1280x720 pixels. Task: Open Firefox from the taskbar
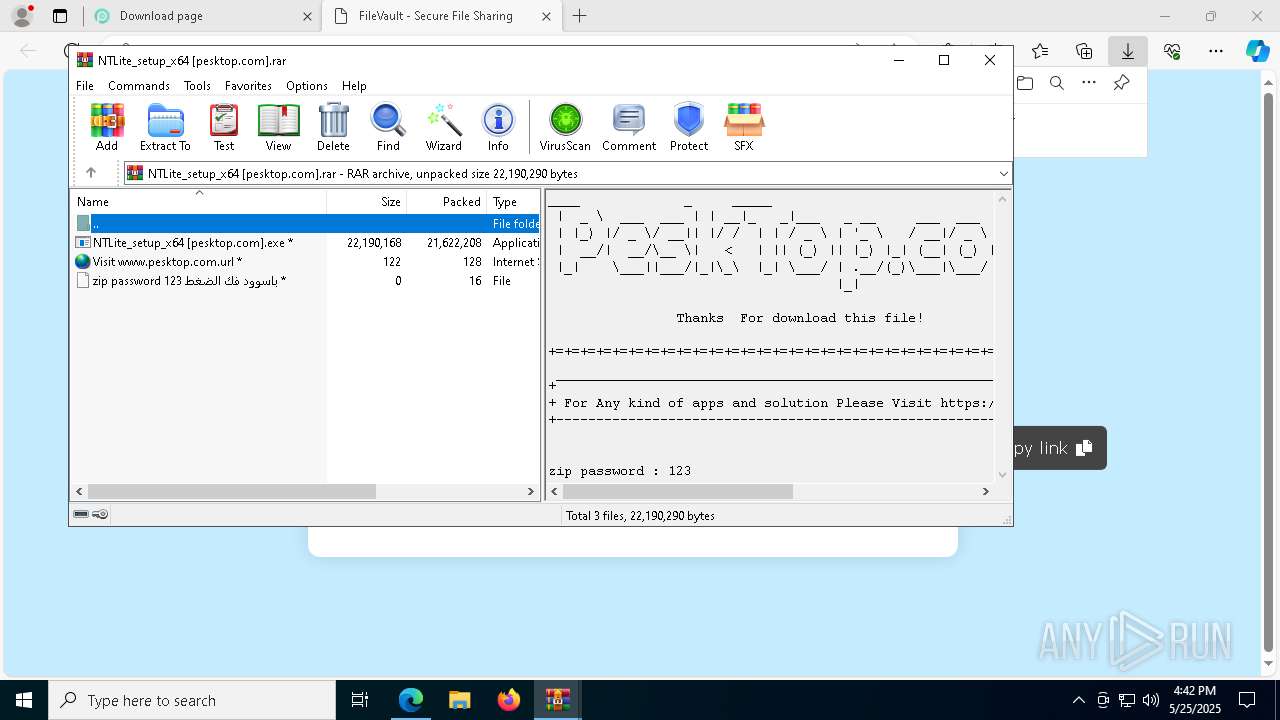508,700
